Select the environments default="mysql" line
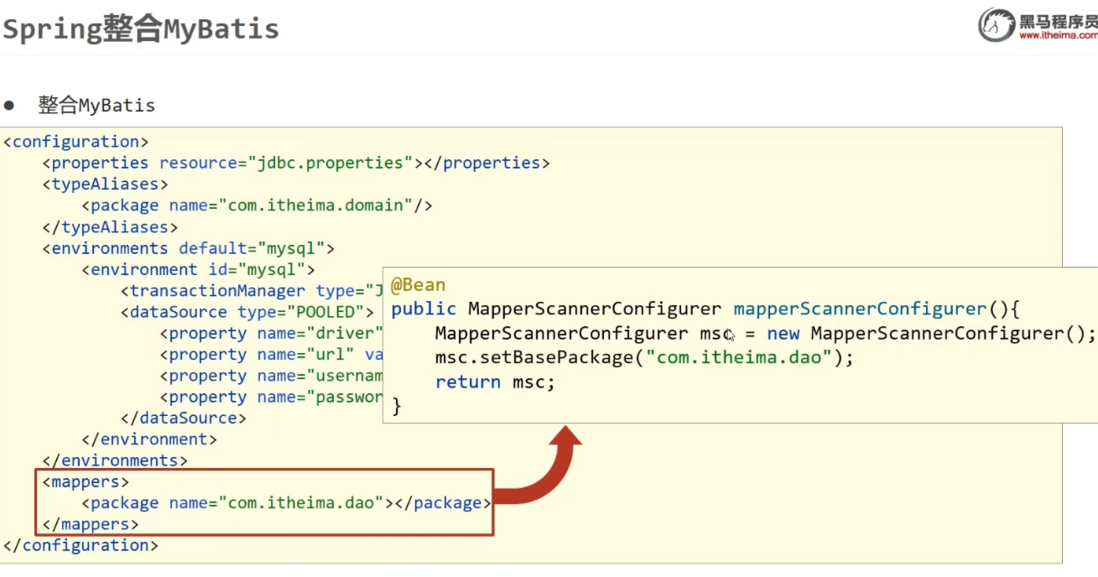 (x=188, y=249)
